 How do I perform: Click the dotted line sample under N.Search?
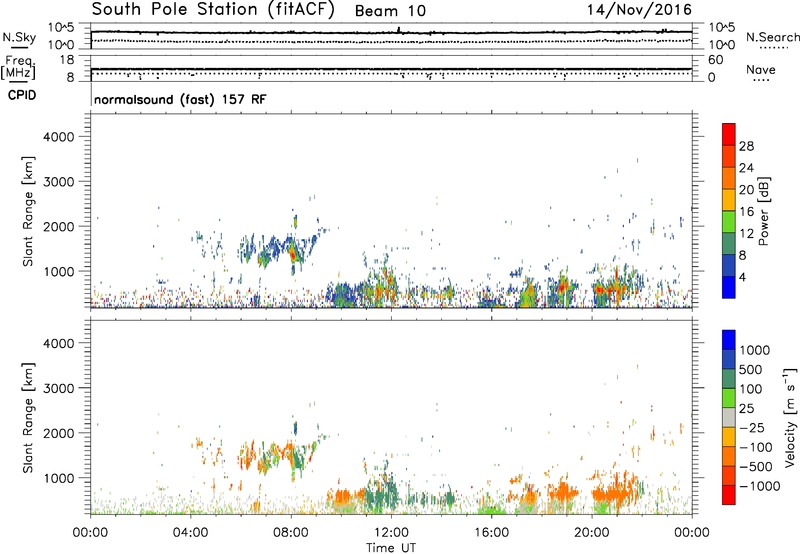click(773, 47)
